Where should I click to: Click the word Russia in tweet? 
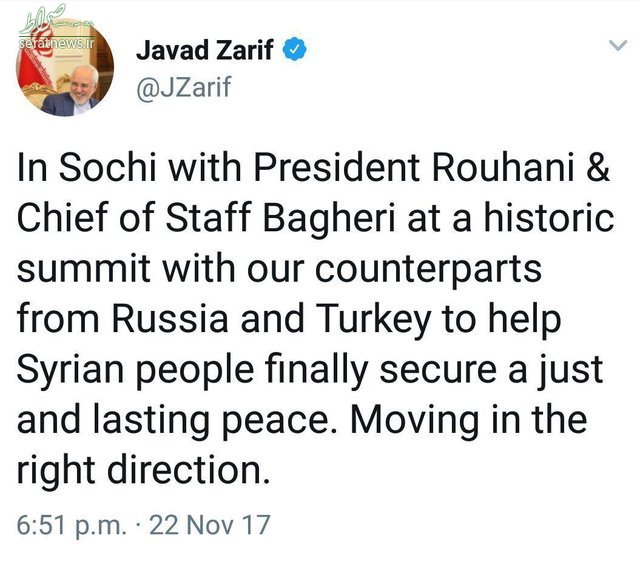(169, 319)
